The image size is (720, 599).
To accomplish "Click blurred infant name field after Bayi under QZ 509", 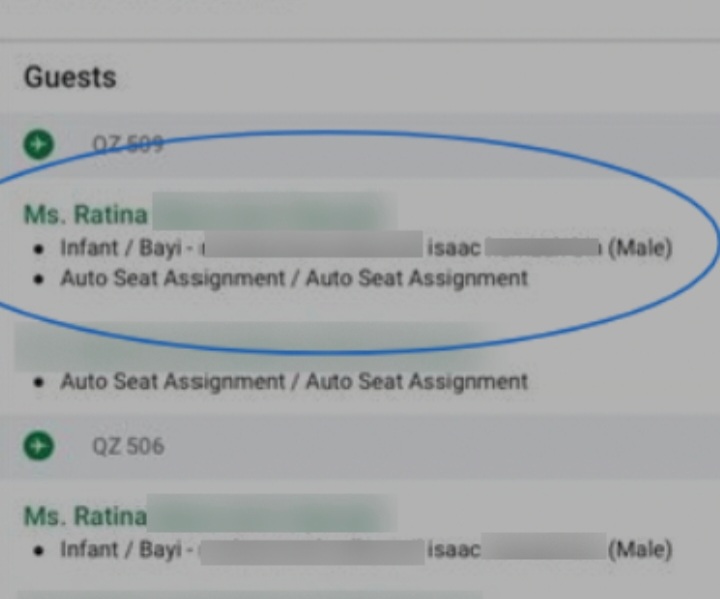I will point(312,247).
